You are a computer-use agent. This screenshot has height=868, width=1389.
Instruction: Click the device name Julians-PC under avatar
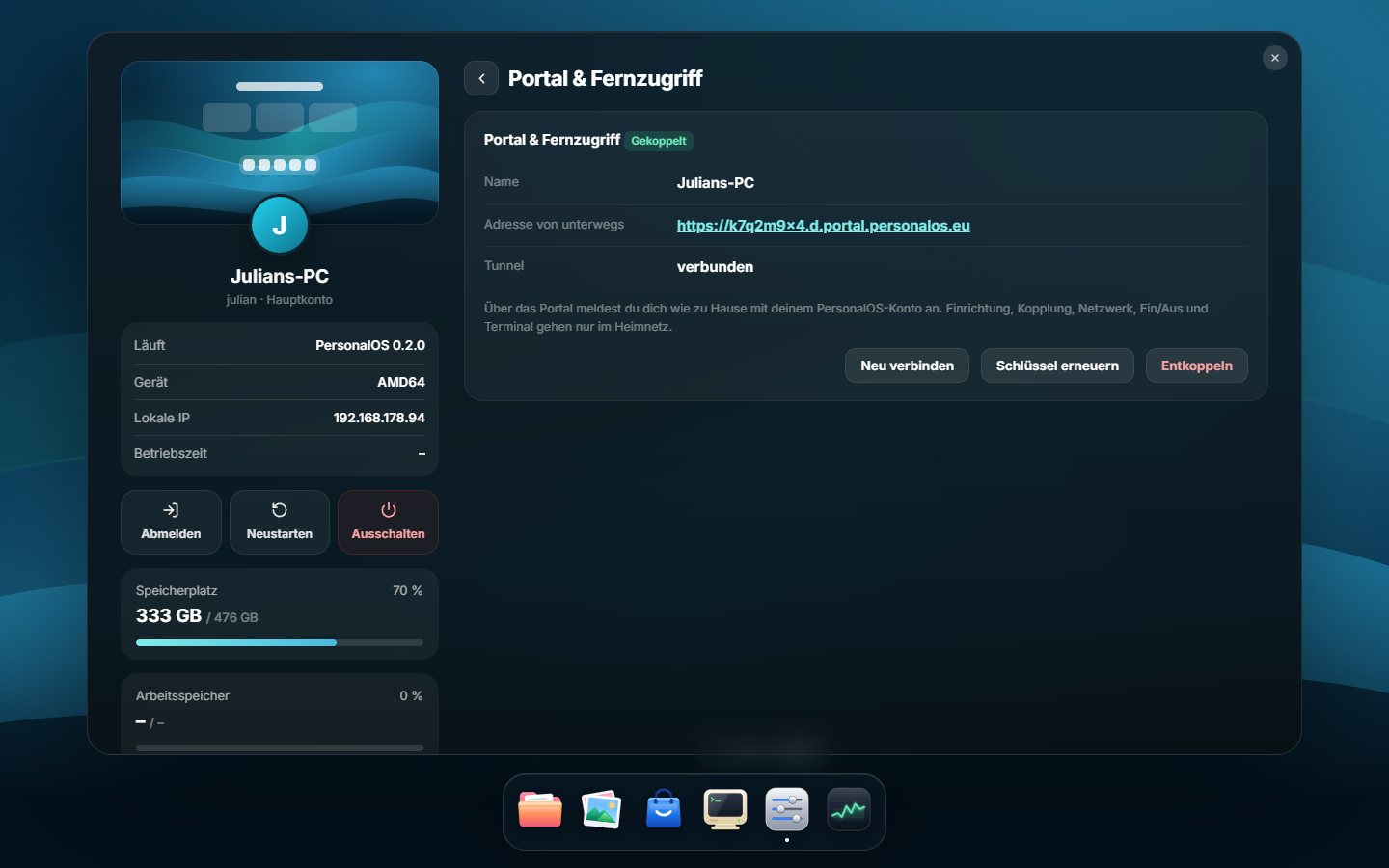point(280,276)
